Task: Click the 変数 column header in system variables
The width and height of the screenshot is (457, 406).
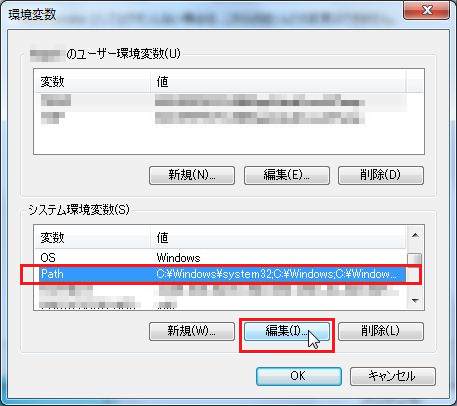Action: tap(92, 238)
